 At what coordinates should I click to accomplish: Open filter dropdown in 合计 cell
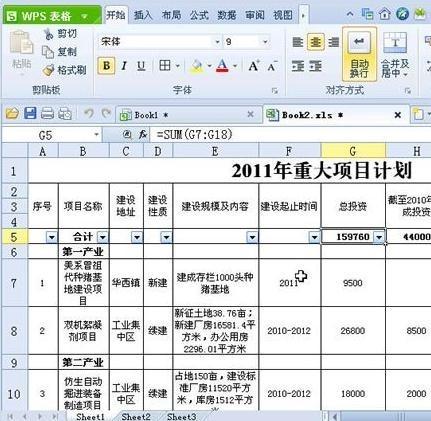coord(103,237)
